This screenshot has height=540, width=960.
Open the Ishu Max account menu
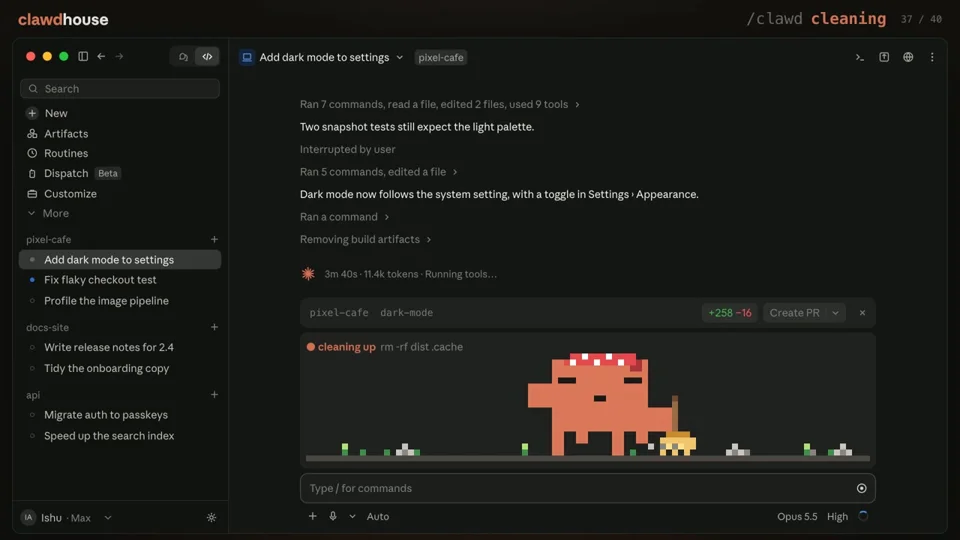click(66, 518)
